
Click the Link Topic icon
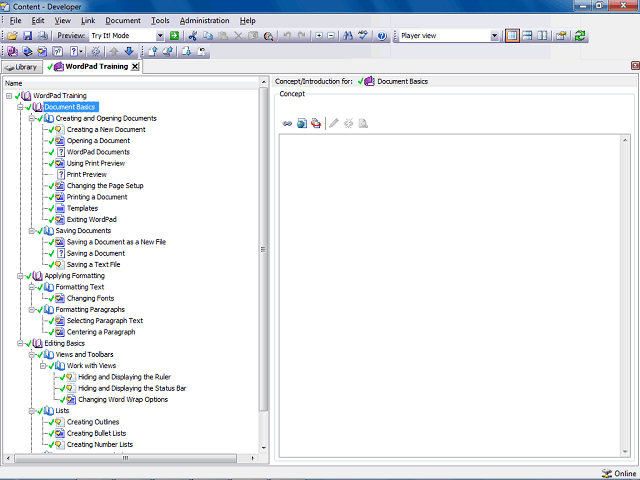pos(42,51)
